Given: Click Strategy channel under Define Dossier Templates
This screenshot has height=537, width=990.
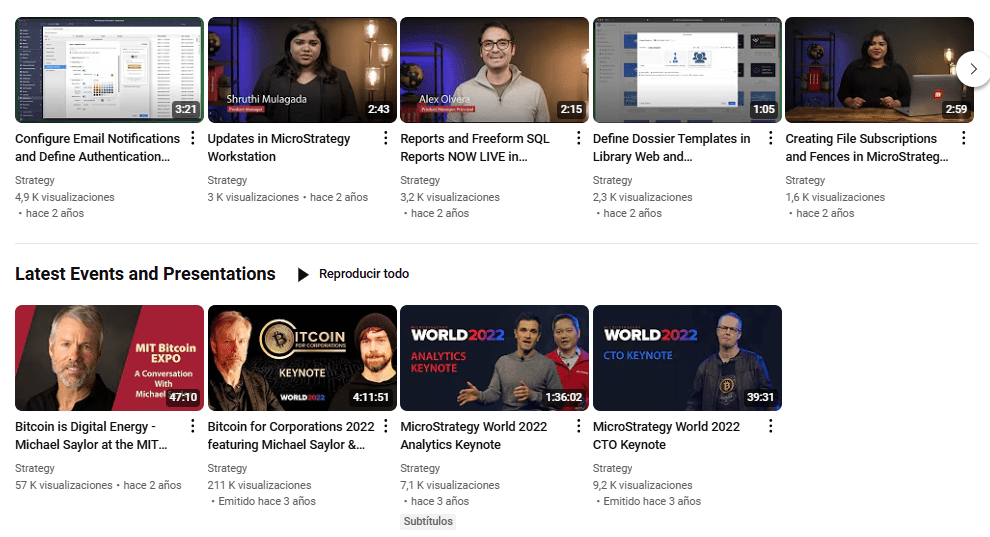Looking at the screenshot, I should [x=612, y=180].
